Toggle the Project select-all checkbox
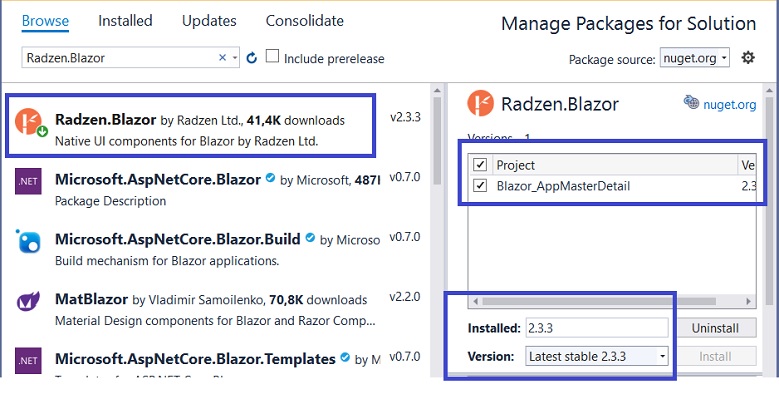Image resolution: width=779 pixels, height=409 pixels. [x=480, y=164]
